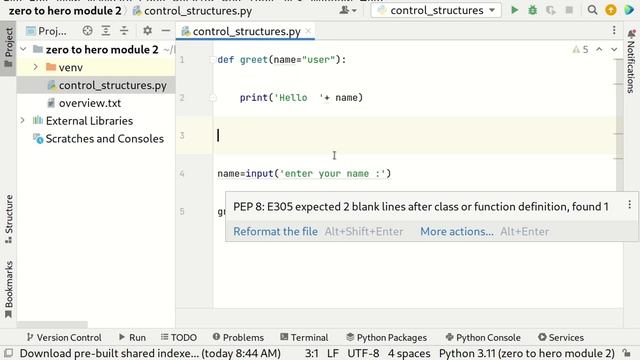Open the Notifications side panel
640x360 pixels.
click(x=631, y=61)
